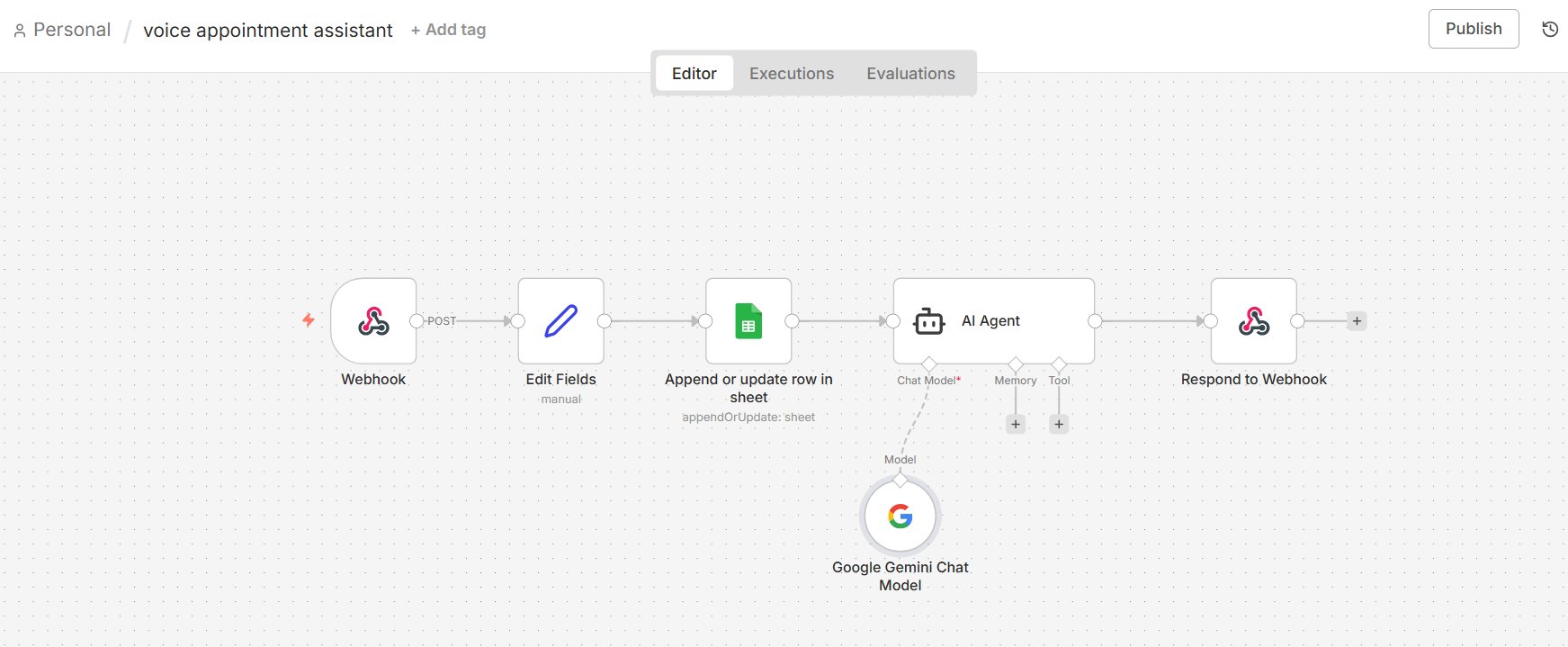1568x647 pixels.
Task: Add node after Respond to Webhook
Action: [x=1357, y=321]
